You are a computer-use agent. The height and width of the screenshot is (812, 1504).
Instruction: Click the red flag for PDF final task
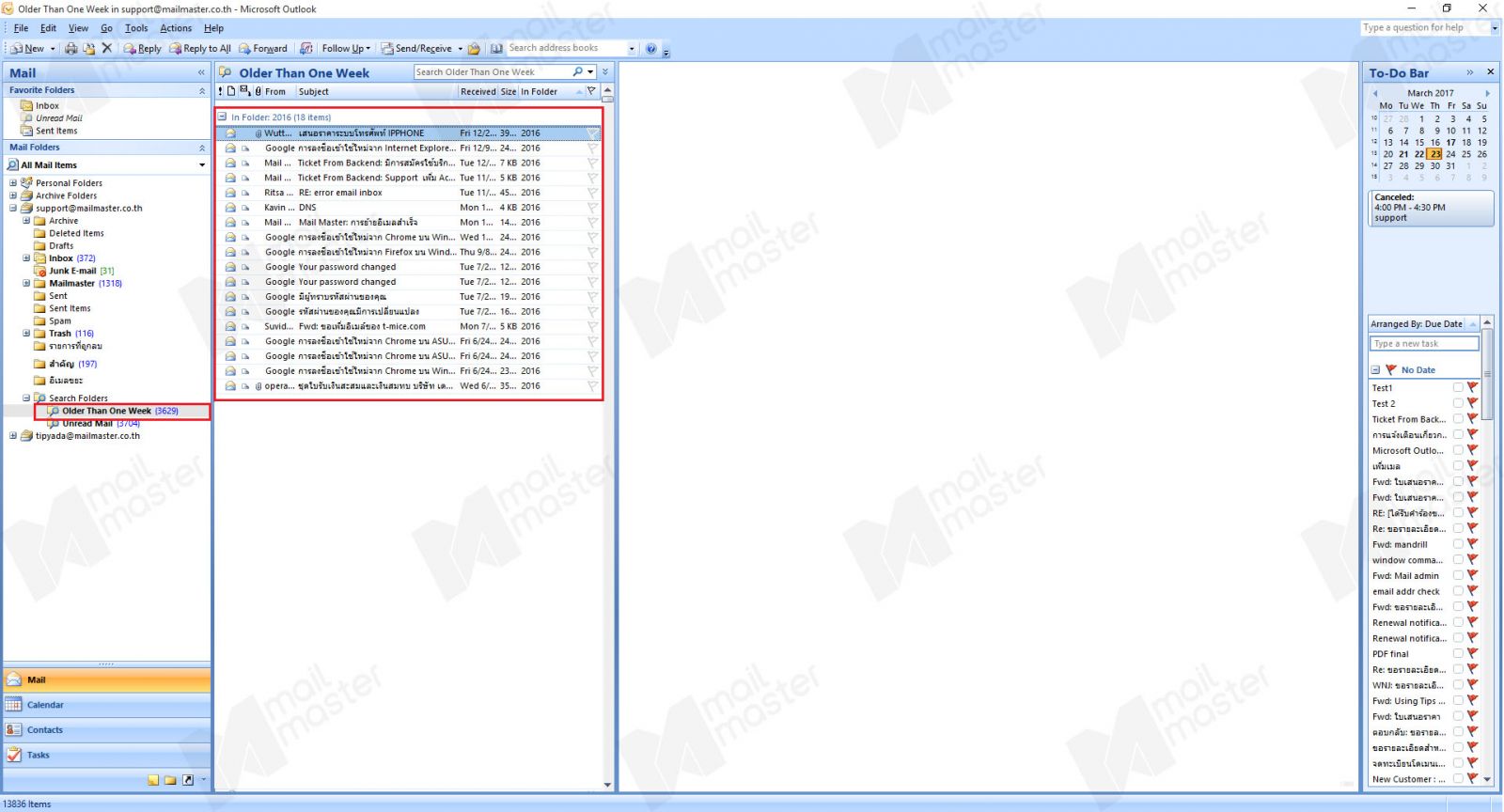[1472, 653]
